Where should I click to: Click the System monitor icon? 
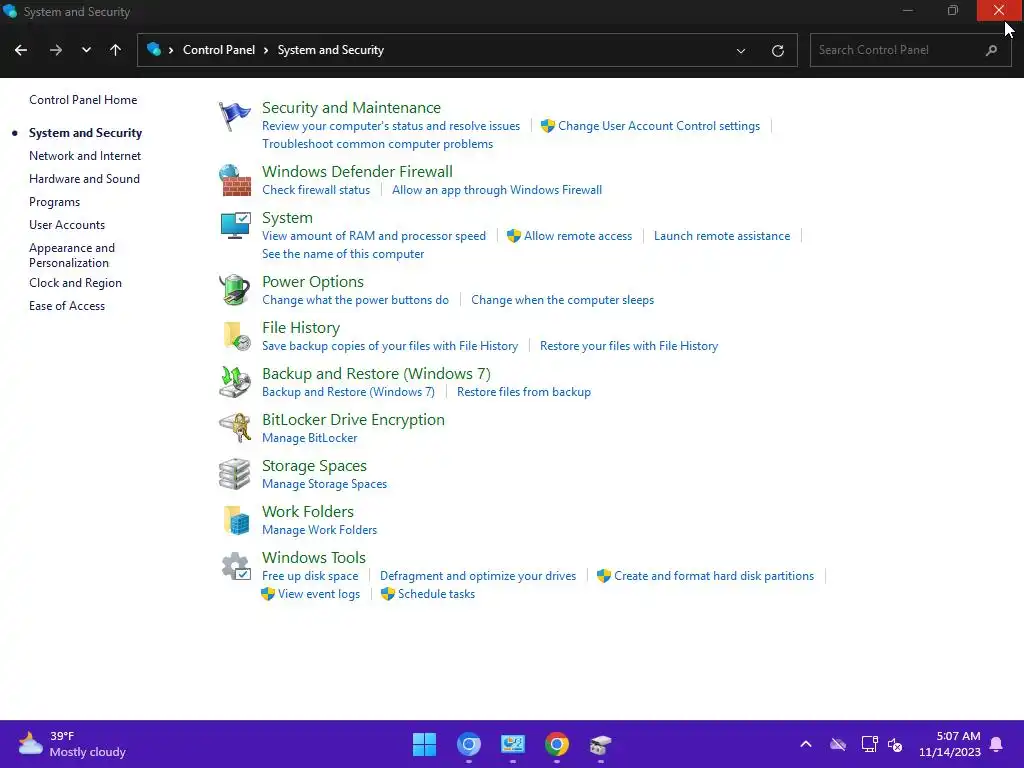(x=235, y=226)
